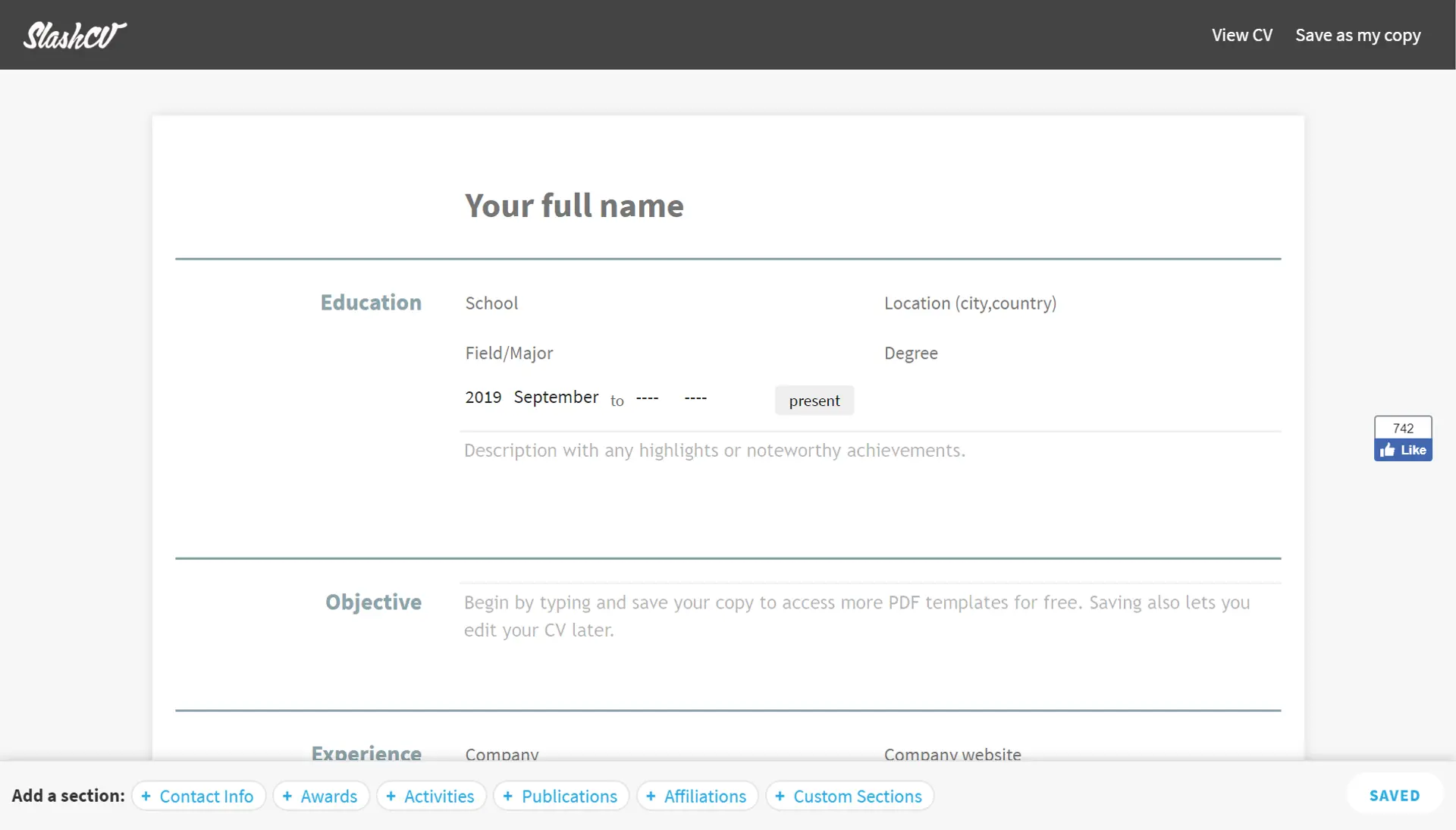Image resolution: width=1456 pixels, height=830 pixels.
Task: Add the Publications section
Action: [560, 796]
